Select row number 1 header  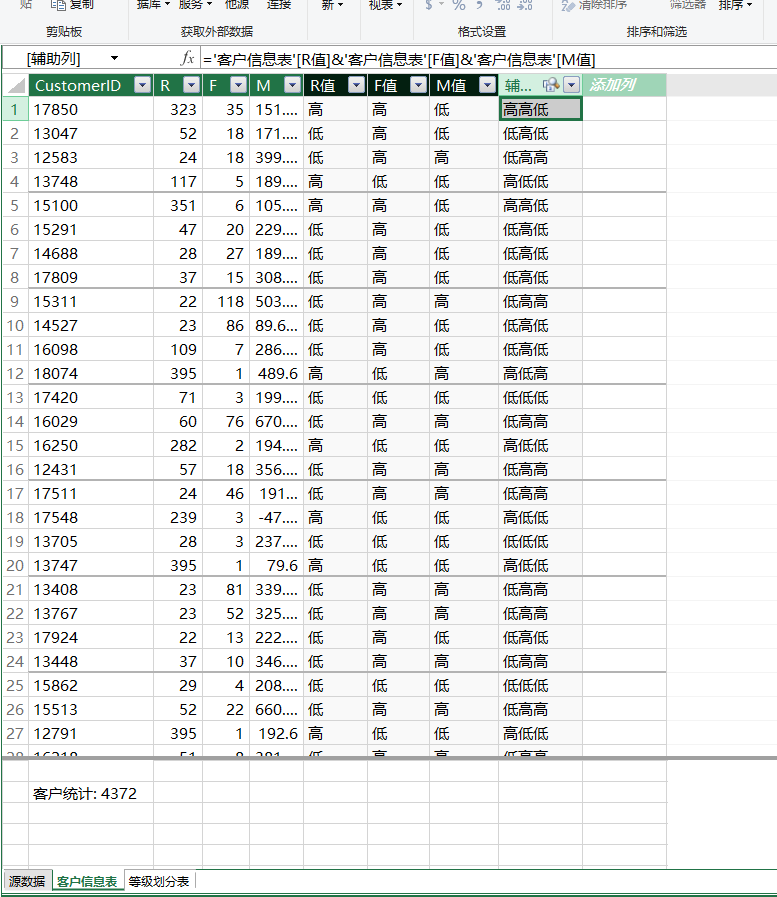coord(15,109)
